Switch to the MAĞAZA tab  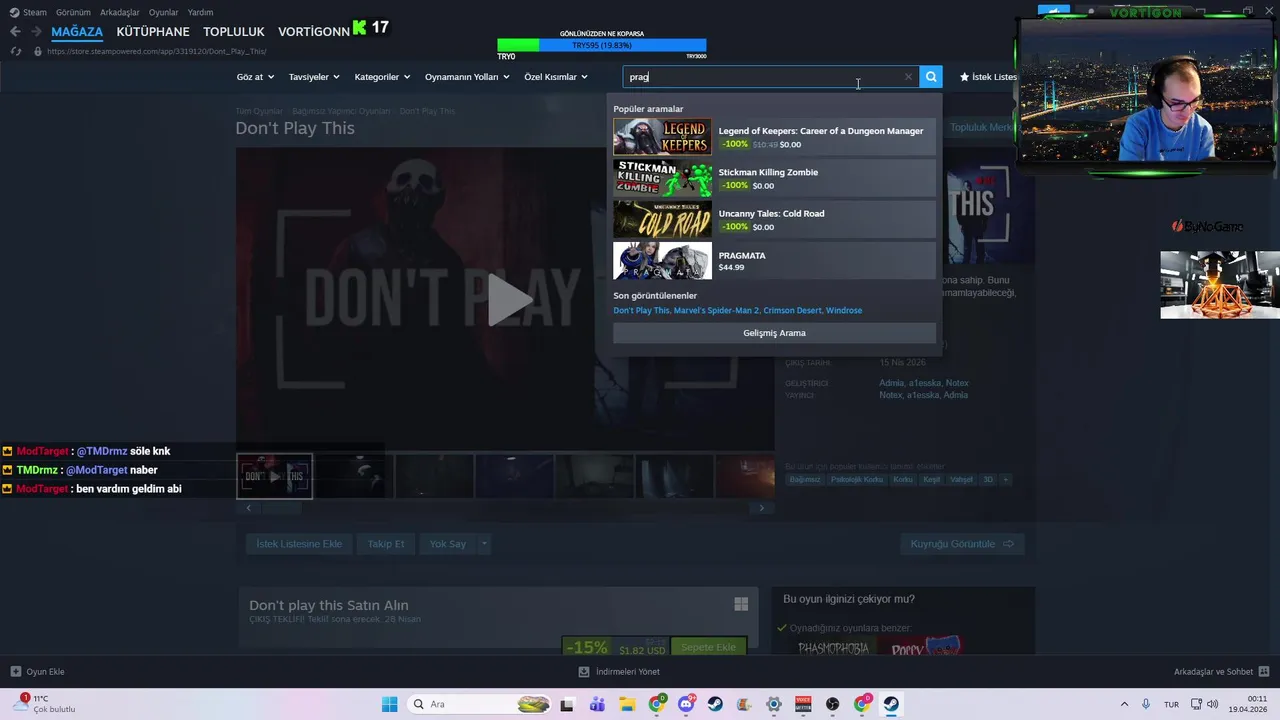tap(77, 32)
